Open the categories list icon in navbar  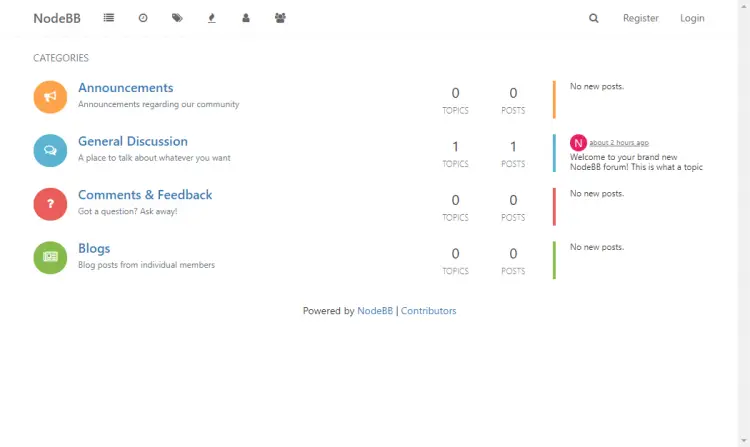(108, 18)
